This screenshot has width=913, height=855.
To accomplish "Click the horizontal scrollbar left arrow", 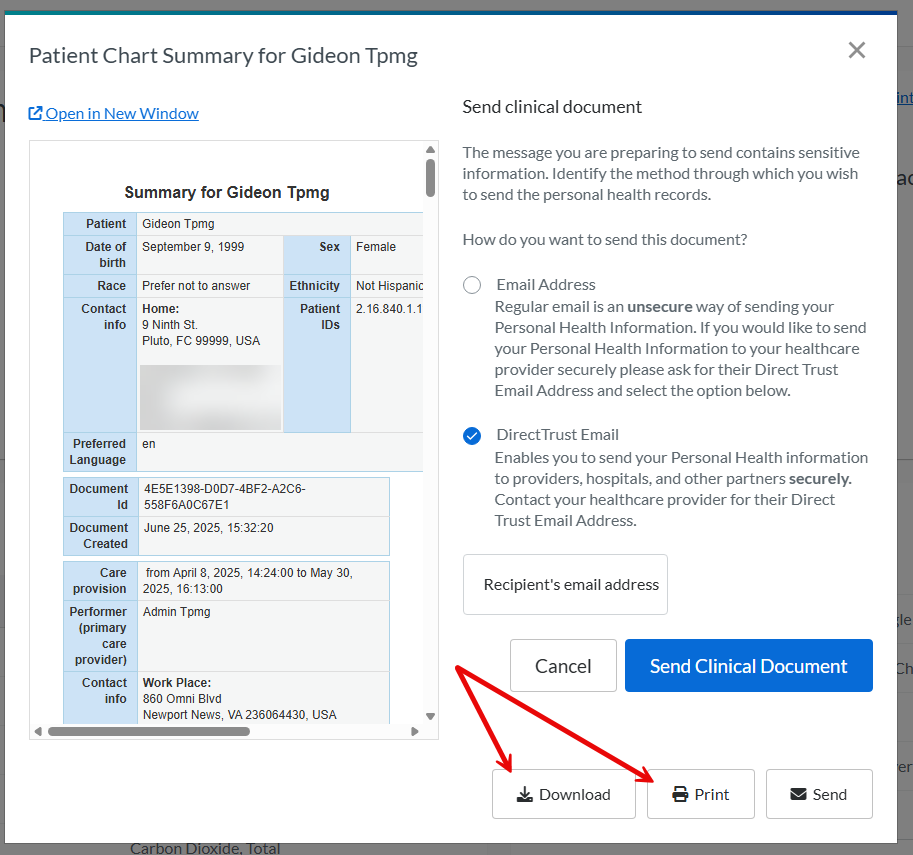I will click(x=38, y=732).
